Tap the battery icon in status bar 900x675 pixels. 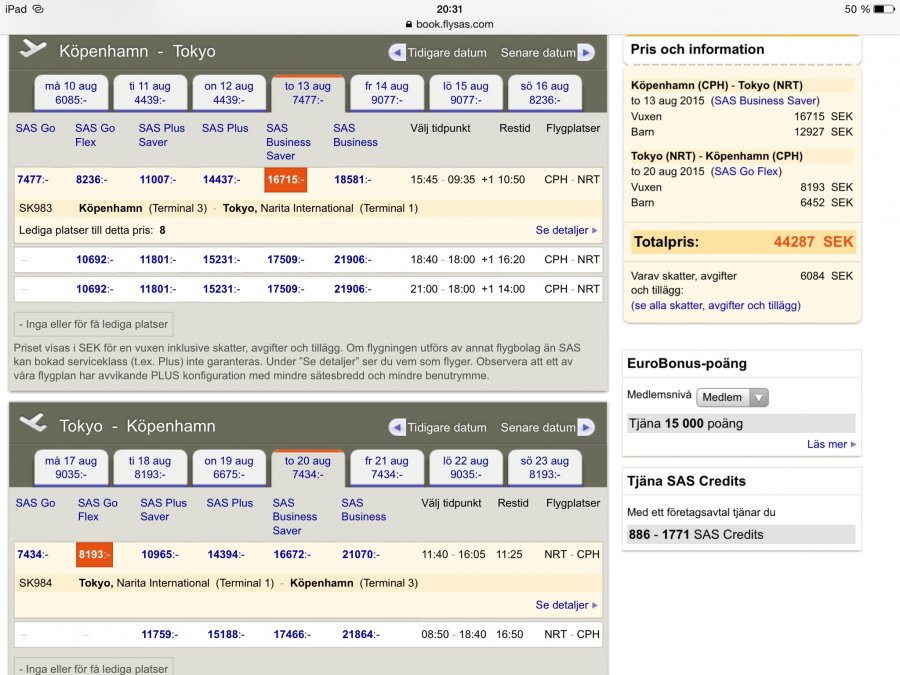click(883, 9)
